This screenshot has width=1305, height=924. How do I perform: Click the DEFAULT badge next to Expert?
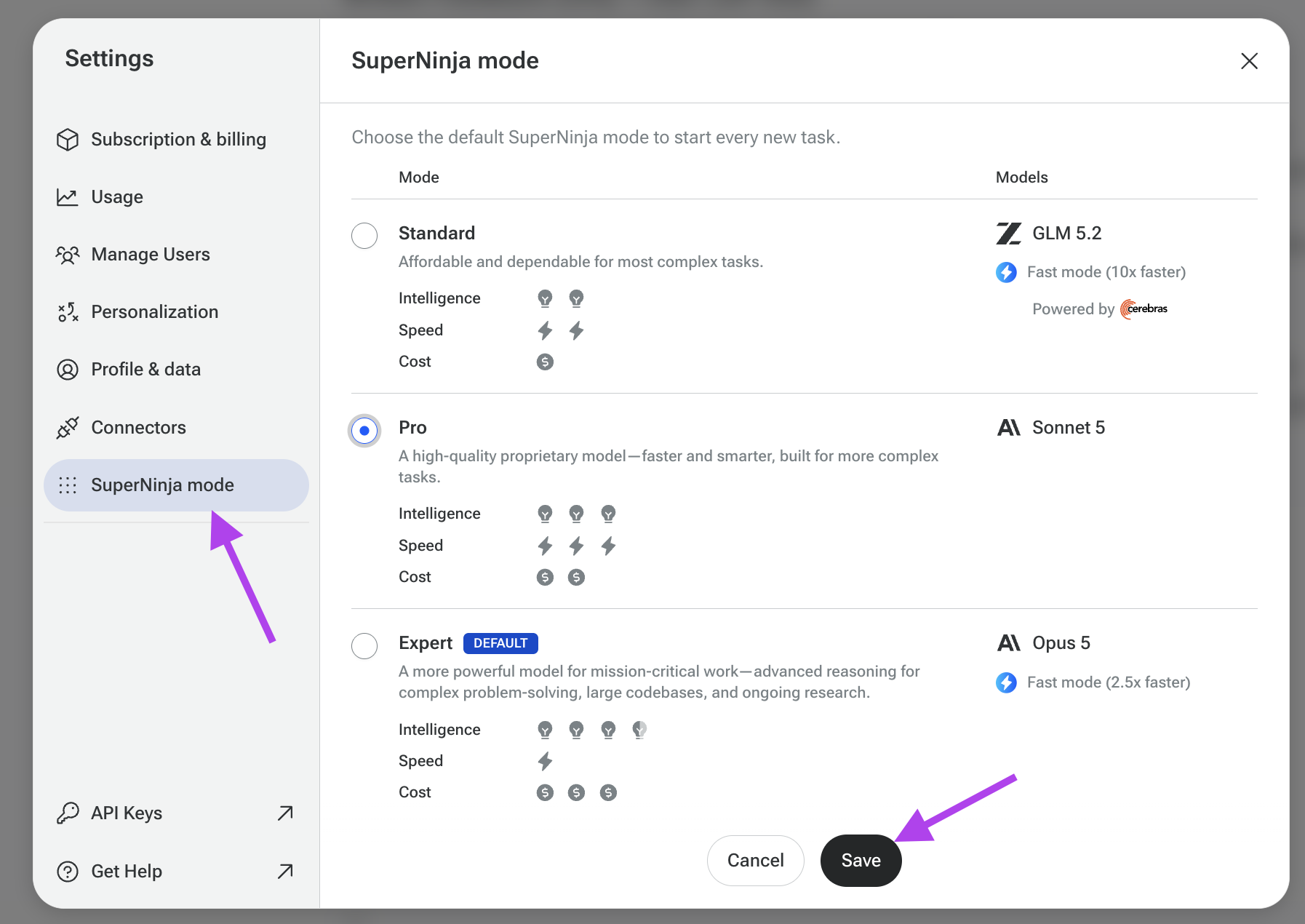click(x=500, y=643)
